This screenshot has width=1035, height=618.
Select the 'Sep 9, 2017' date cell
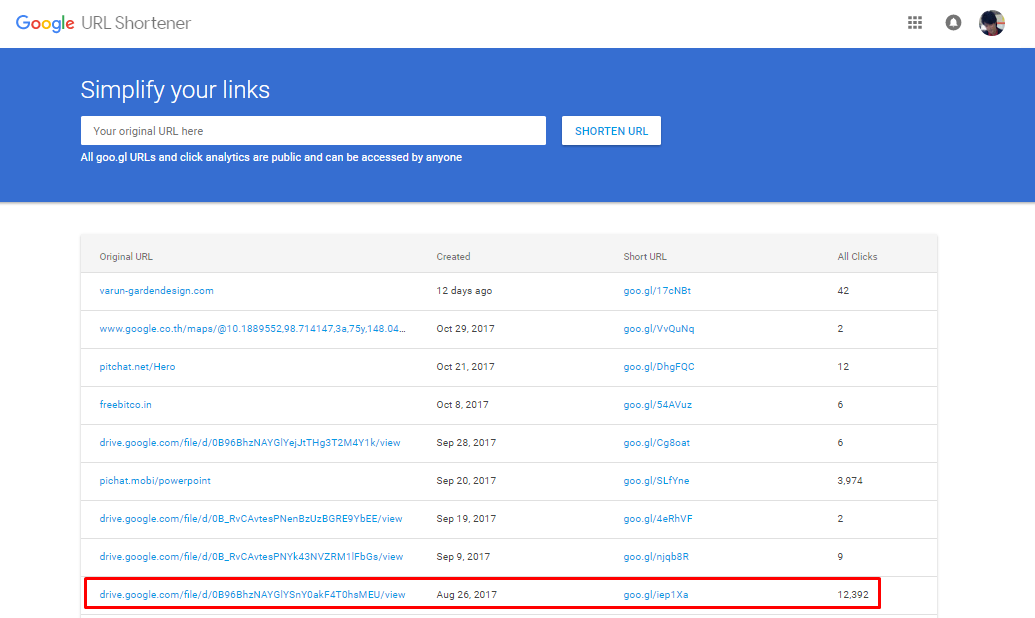pyautogui.click(x=463, y=557)
